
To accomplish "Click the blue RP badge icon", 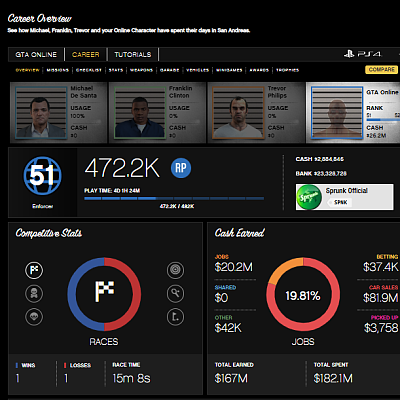I will tap(181, 168).
